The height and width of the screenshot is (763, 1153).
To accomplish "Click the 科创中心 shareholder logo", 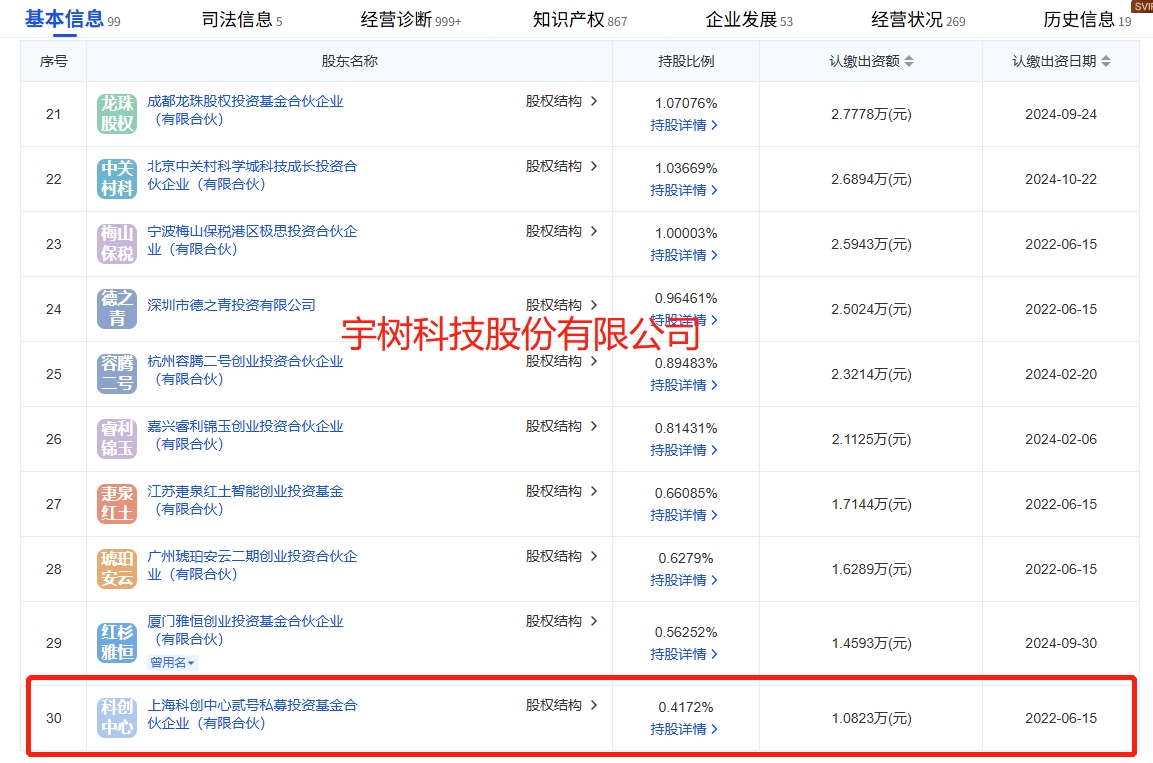I will (117, 717).
